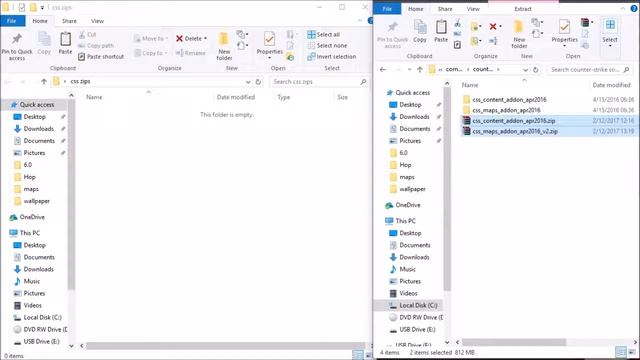Open Properties in right window ribbon

(564, 33)
